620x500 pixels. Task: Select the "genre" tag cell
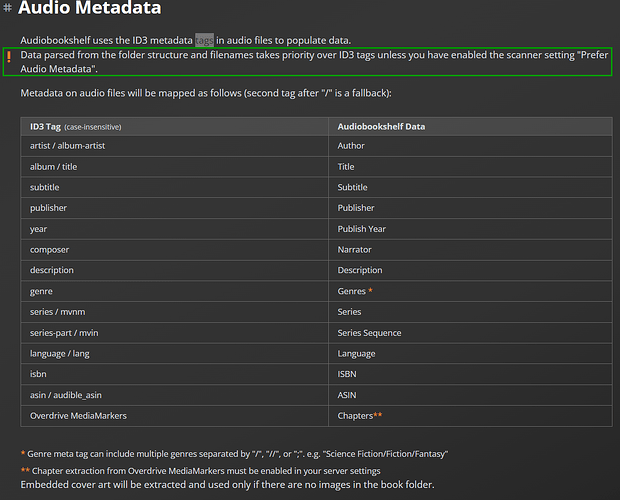point(174,291)
